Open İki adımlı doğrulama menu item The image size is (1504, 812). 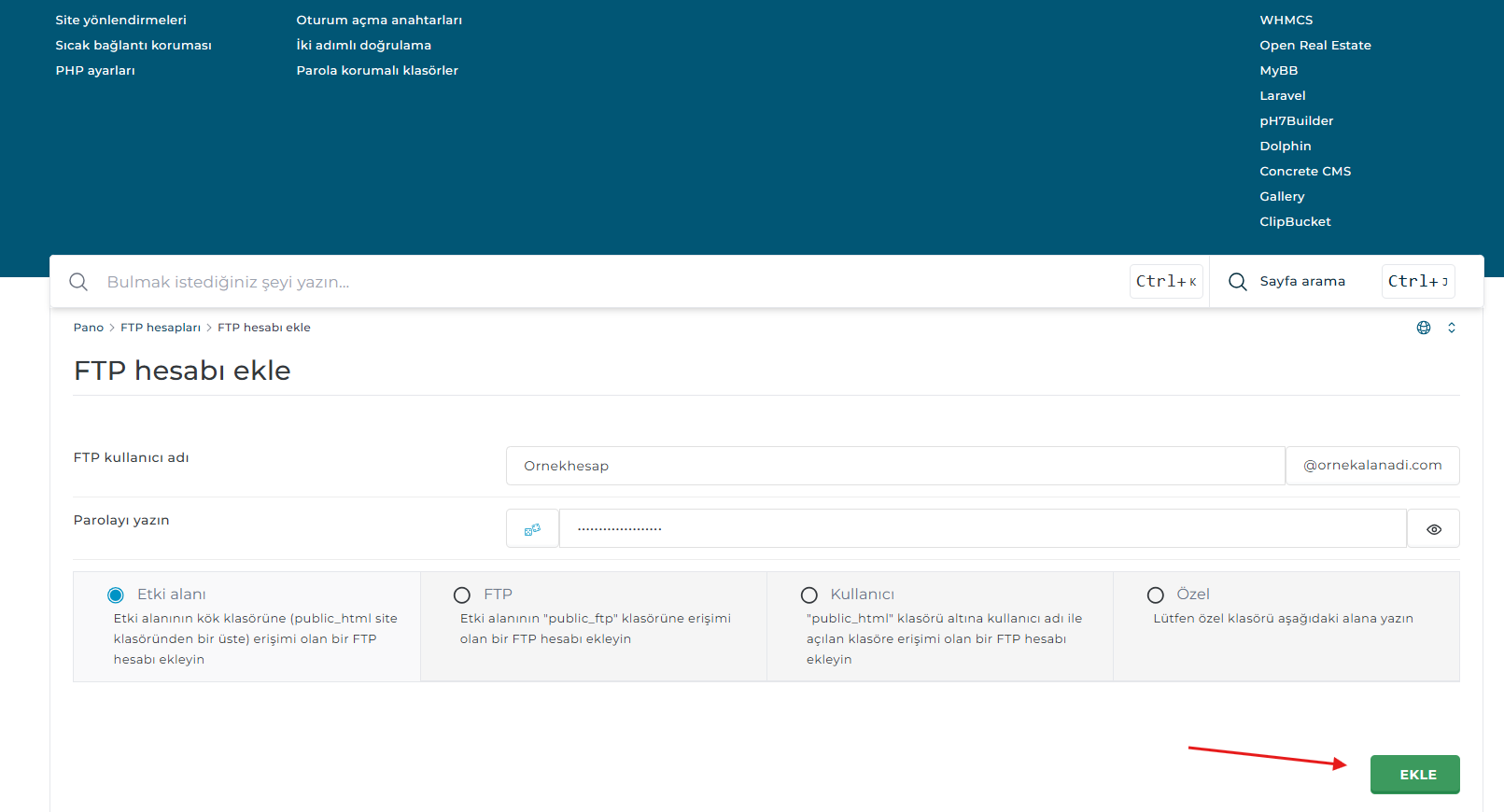[363, 46]
